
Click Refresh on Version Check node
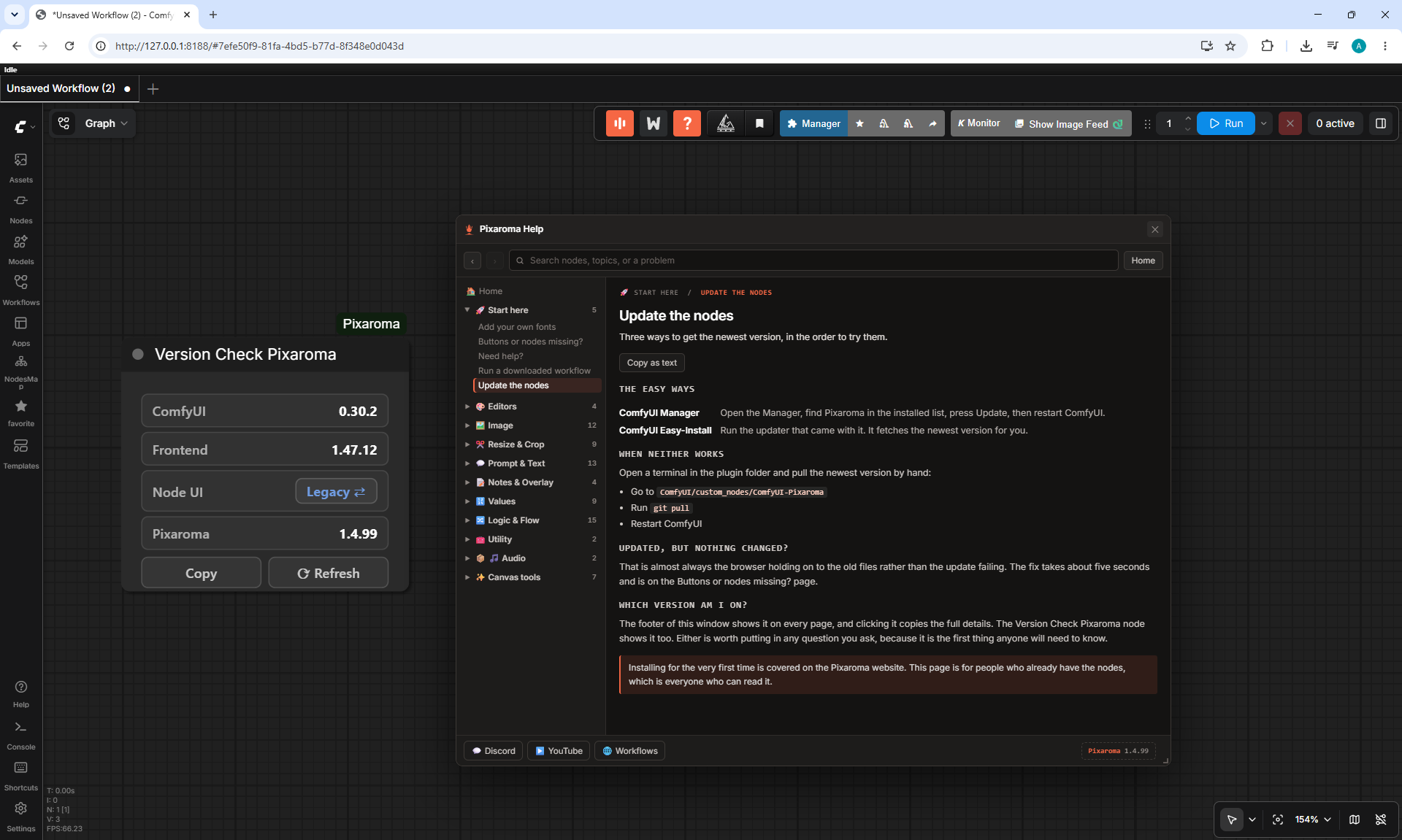coord(328,573)
